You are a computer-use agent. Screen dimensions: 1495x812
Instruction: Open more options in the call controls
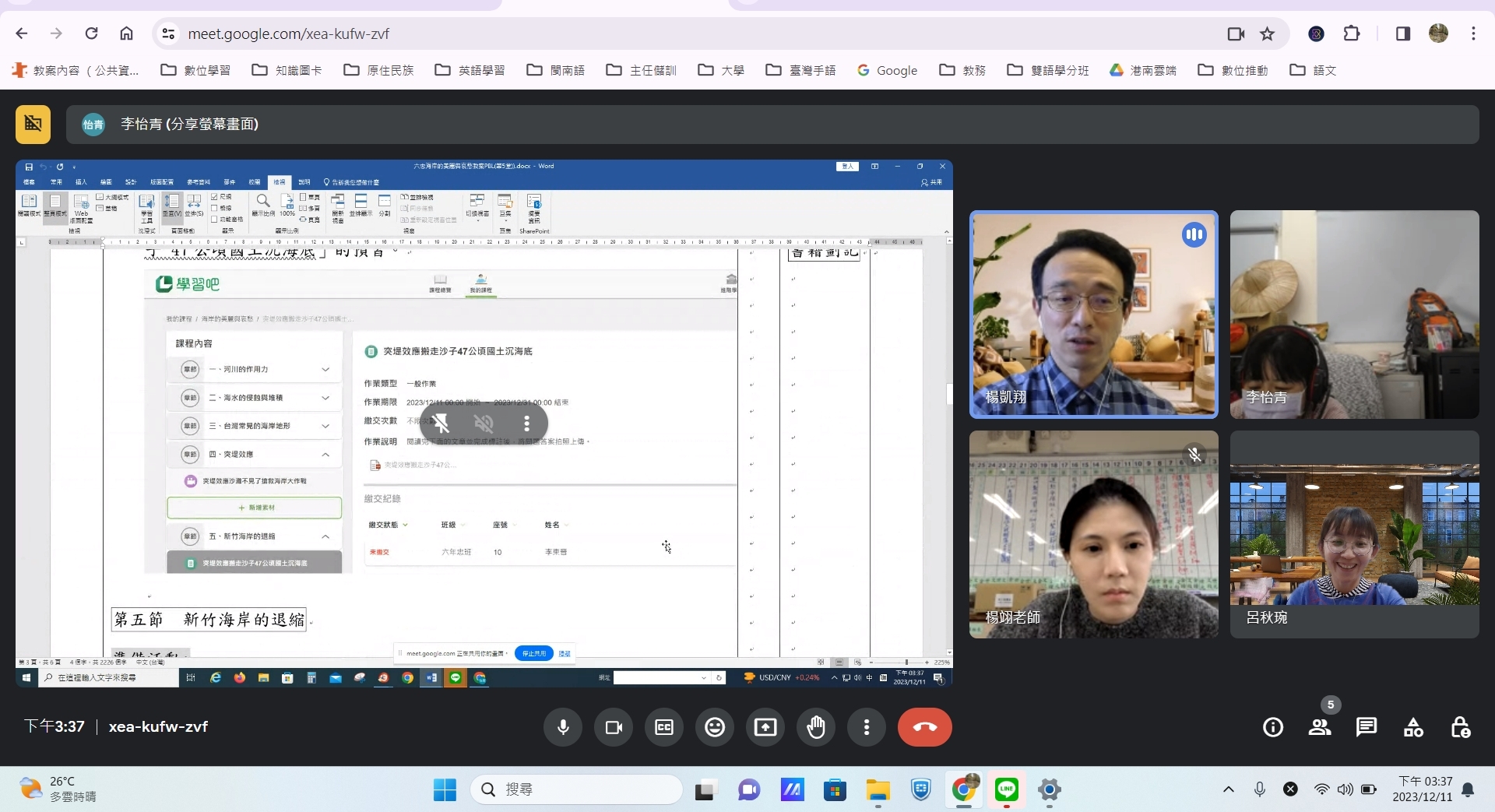tap(867, 727)
